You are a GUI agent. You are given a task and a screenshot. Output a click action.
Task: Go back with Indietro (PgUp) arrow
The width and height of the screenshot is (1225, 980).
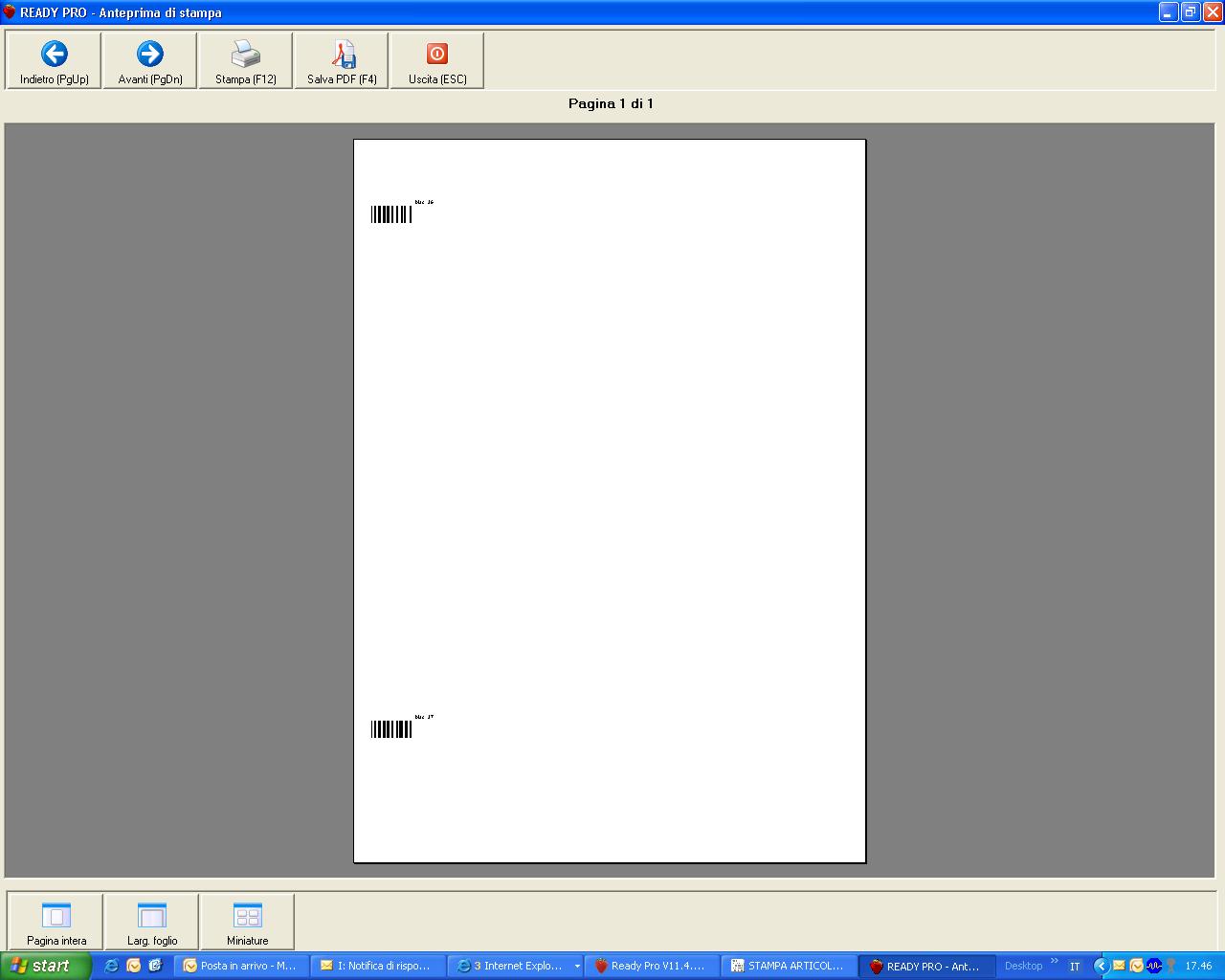point(54,61)
